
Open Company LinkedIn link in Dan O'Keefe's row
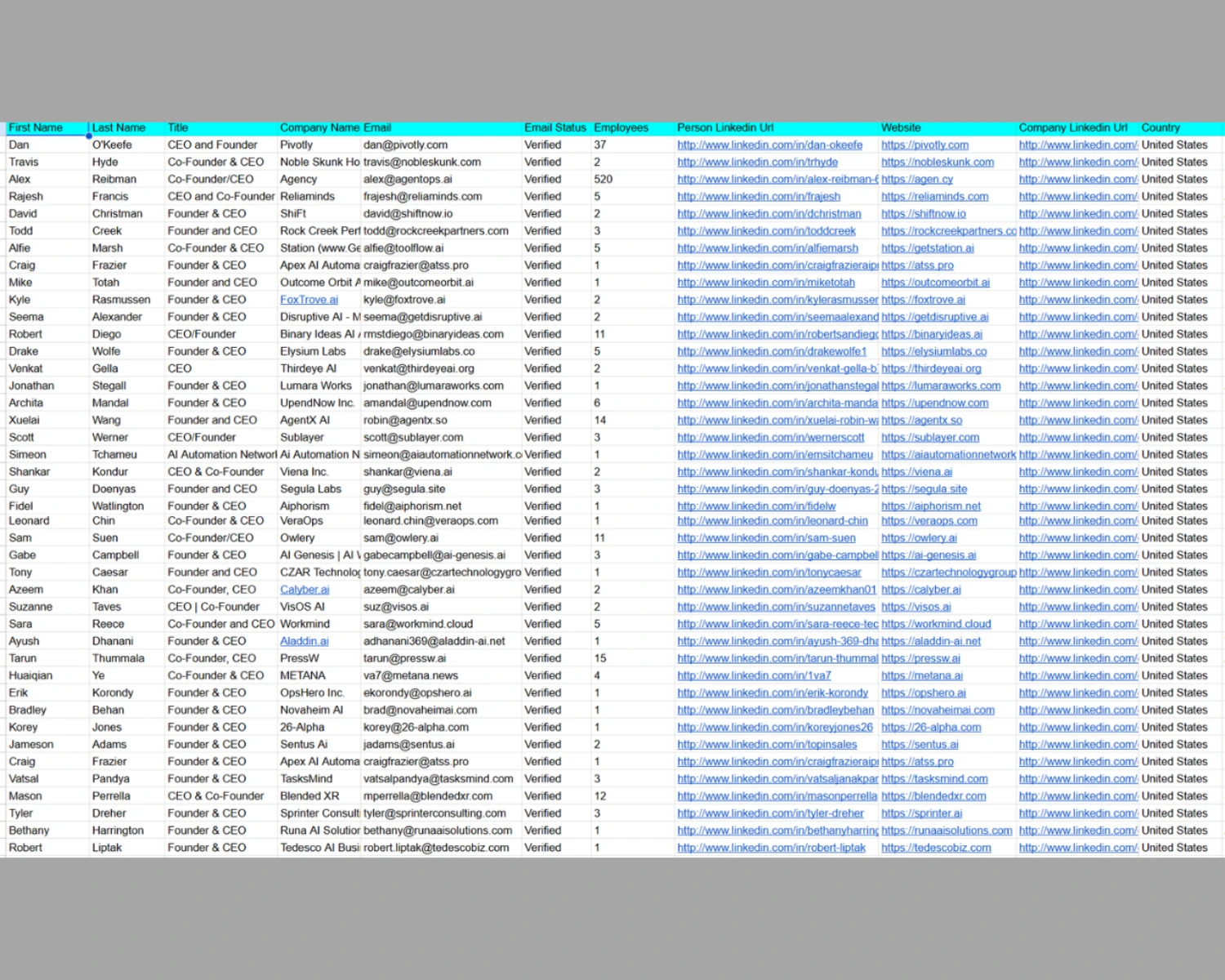click(1078, 145)
